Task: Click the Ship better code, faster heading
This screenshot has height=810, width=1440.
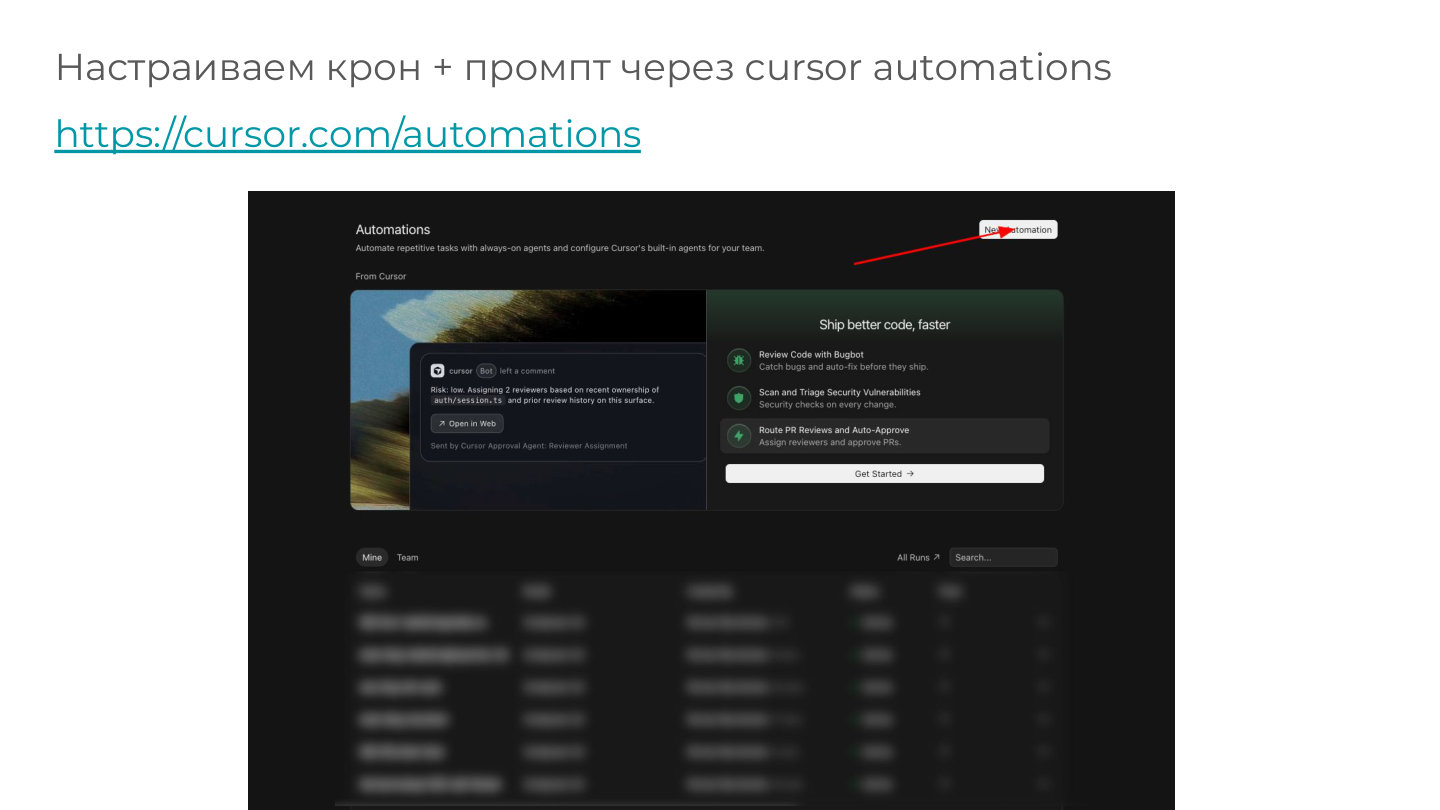Action: point(884,324)
